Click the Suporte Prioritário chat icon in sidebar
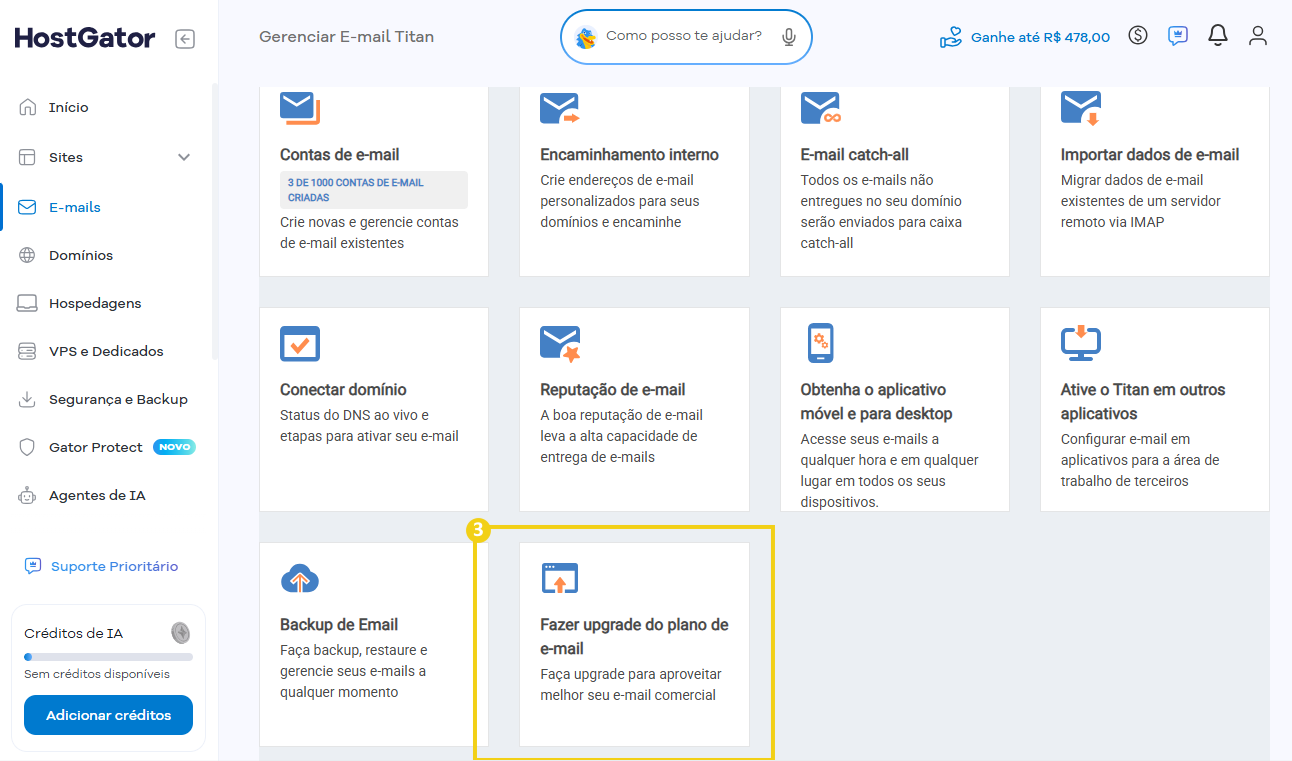 point(33,566)
